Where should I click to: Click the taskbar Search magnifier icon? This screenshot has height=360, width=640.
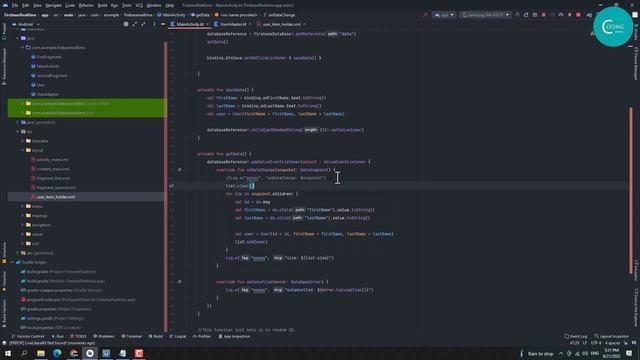(24, 353)
